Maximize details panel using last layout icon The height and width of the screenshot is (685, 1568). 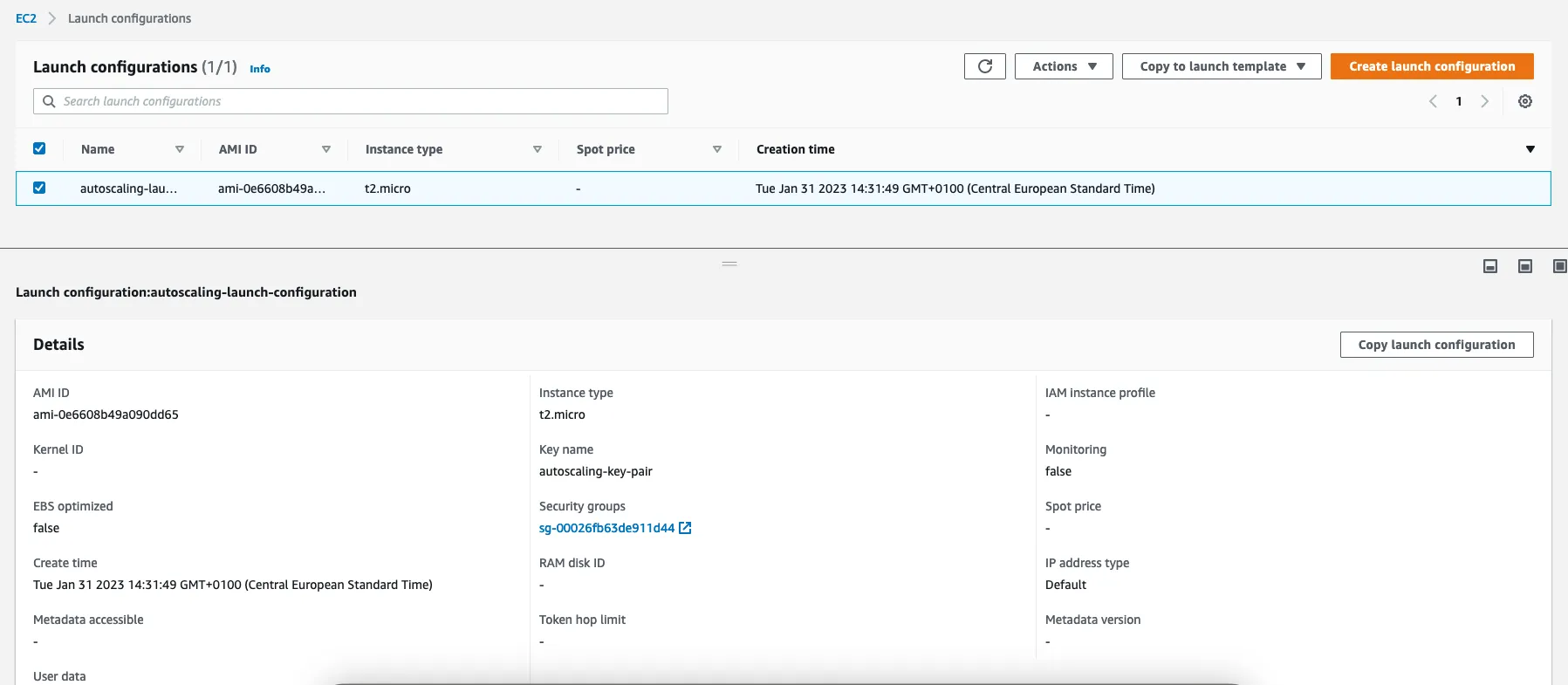coord(1559,266)
